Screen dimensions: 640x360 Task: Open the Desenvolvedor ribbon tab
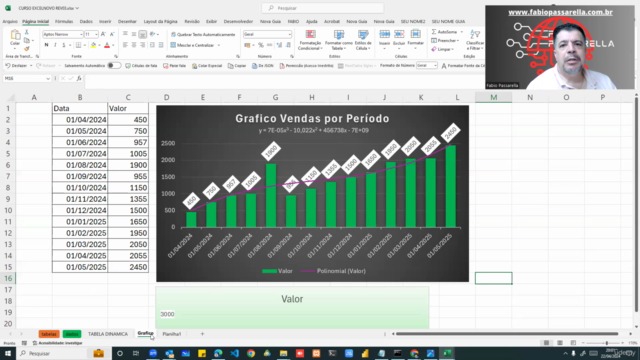click(238, 21)
